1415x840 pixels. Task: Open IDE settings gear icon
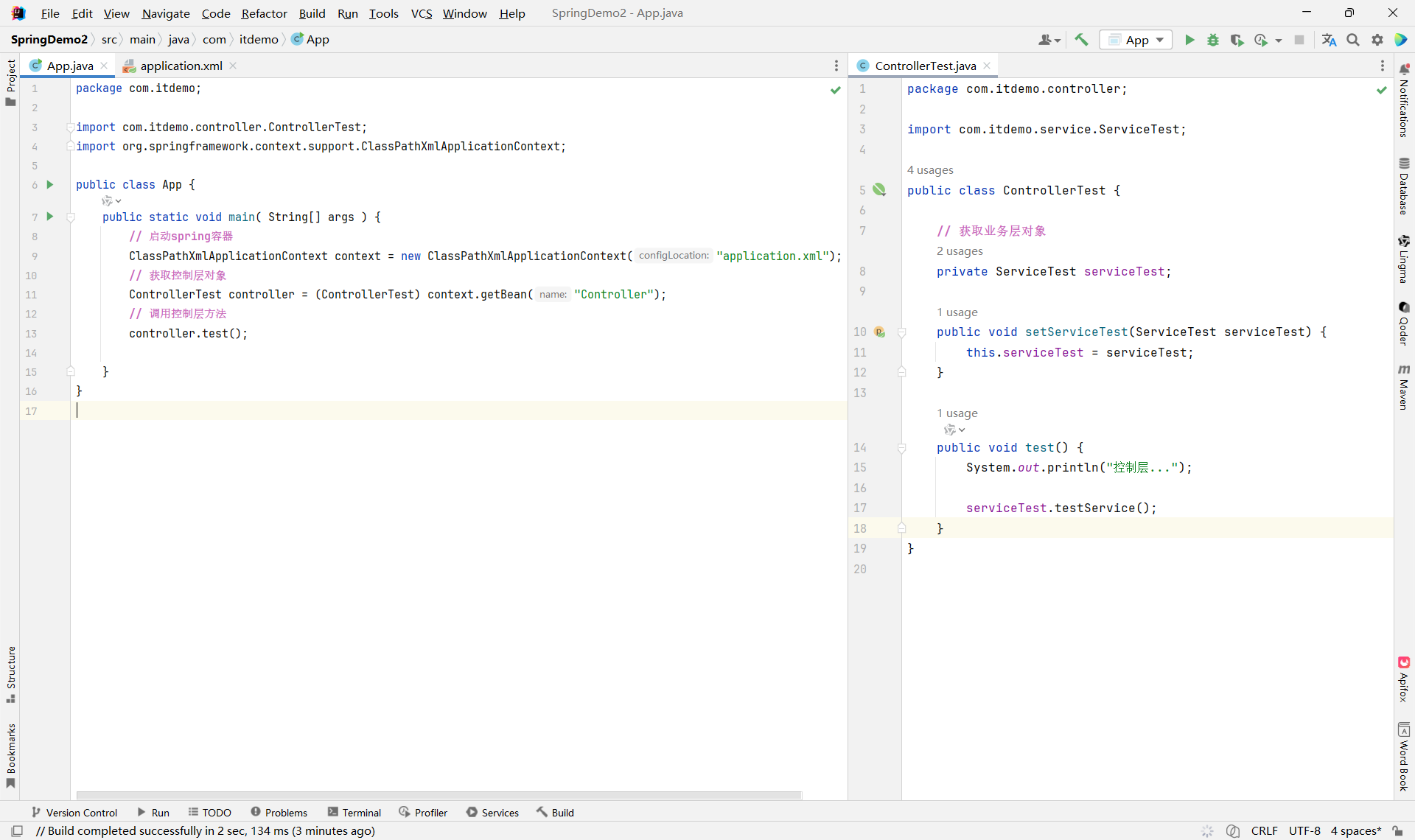1377,40
